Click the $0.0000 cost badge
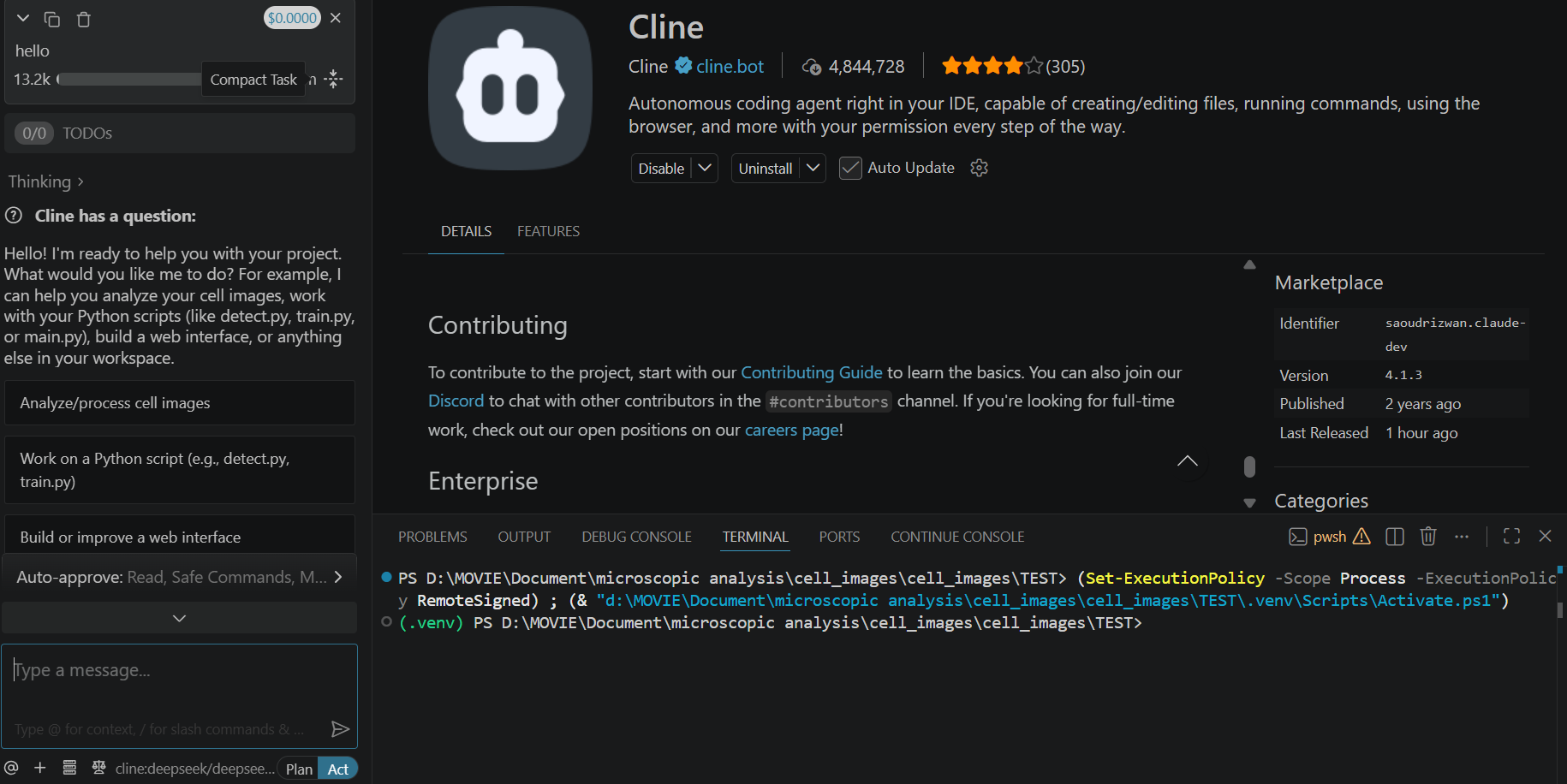This screenshot has width=1567, height=784. pos(292,18)
